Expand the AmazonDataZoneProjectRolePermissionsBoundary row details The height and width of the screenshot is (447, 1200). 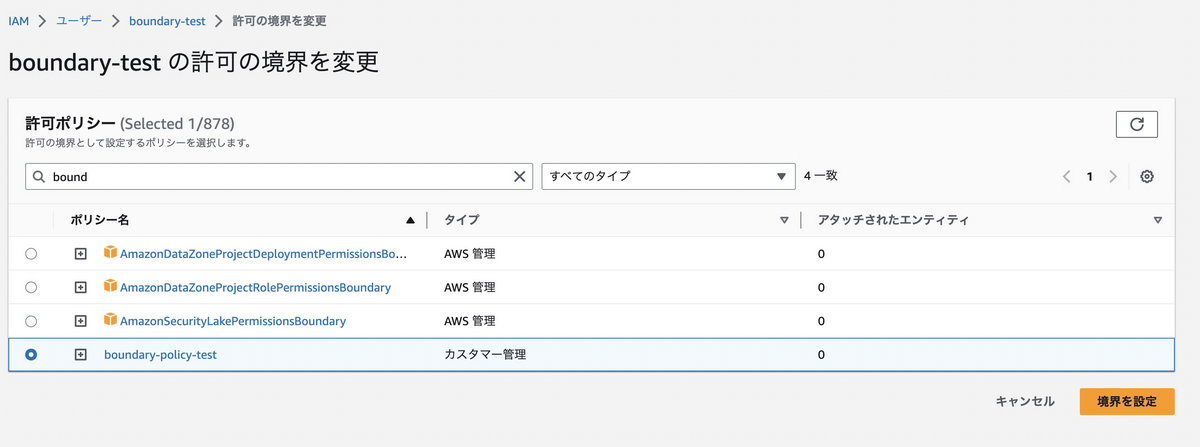click(81, 287)
